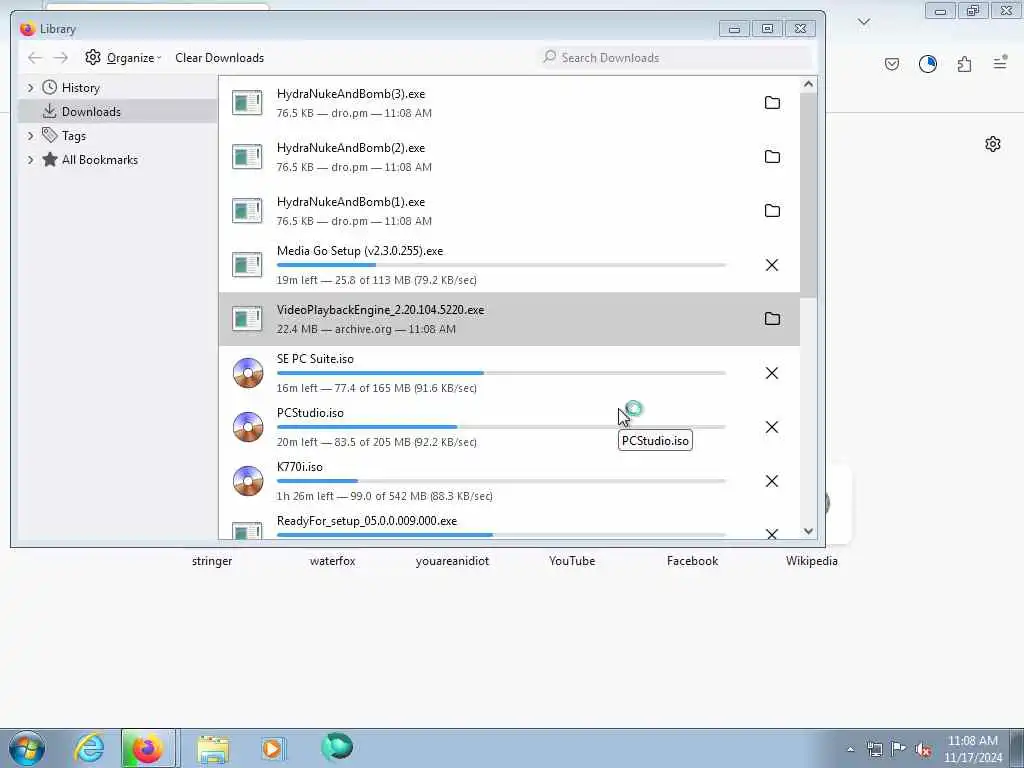
Task: Click the network tray icon
Action: (874, 749)
